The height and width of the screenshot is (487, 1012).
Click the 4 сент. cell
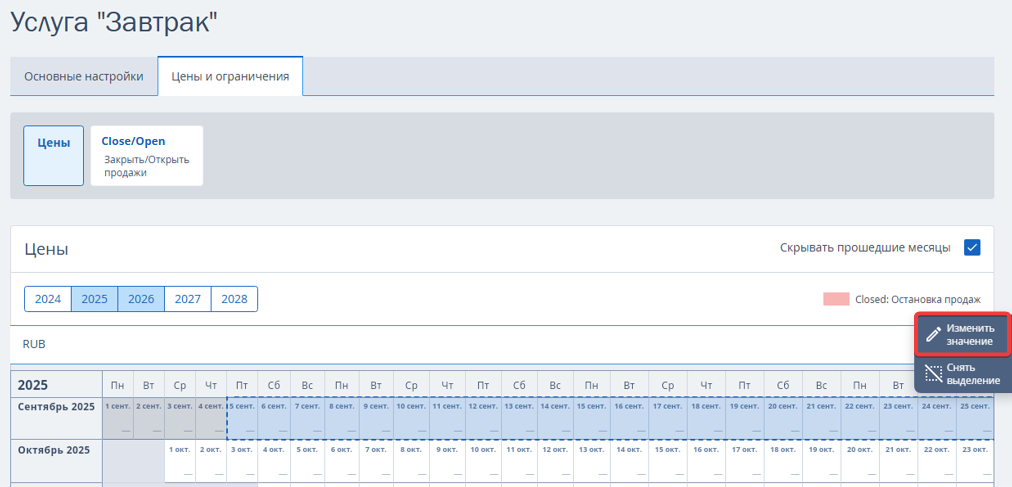click(211, 419)
